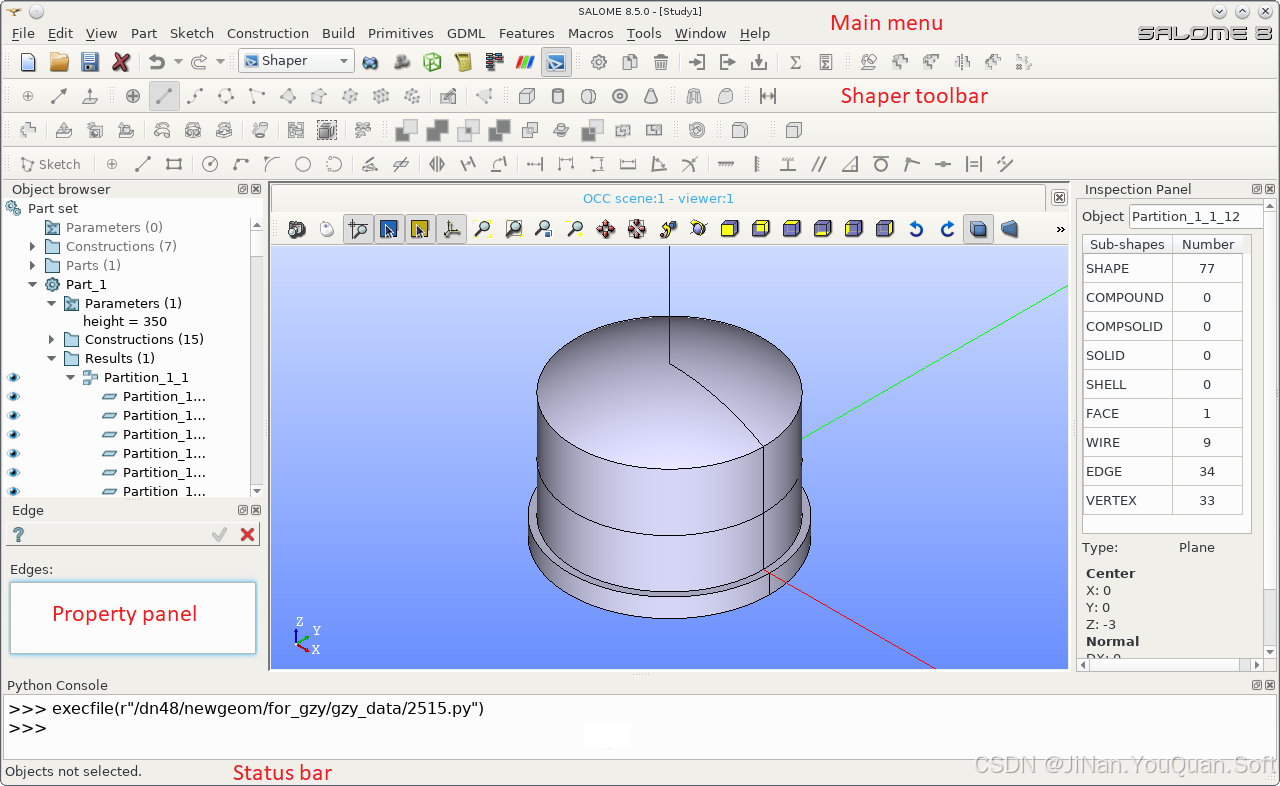Toggle the eye icon of the first Partition_1... child

[13, 396]
